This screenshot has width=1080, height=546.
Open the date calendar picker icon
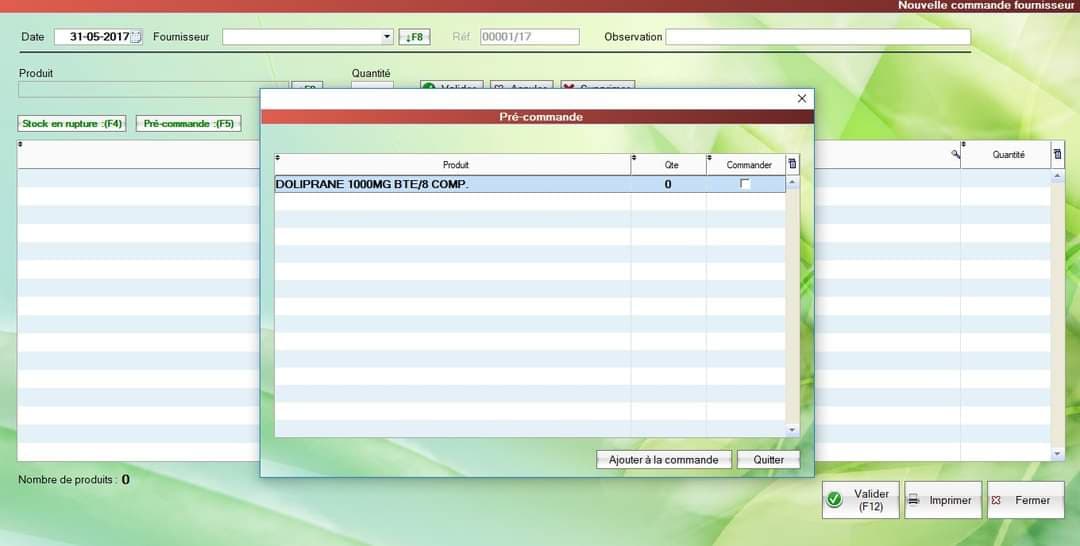tap(136, 37)
